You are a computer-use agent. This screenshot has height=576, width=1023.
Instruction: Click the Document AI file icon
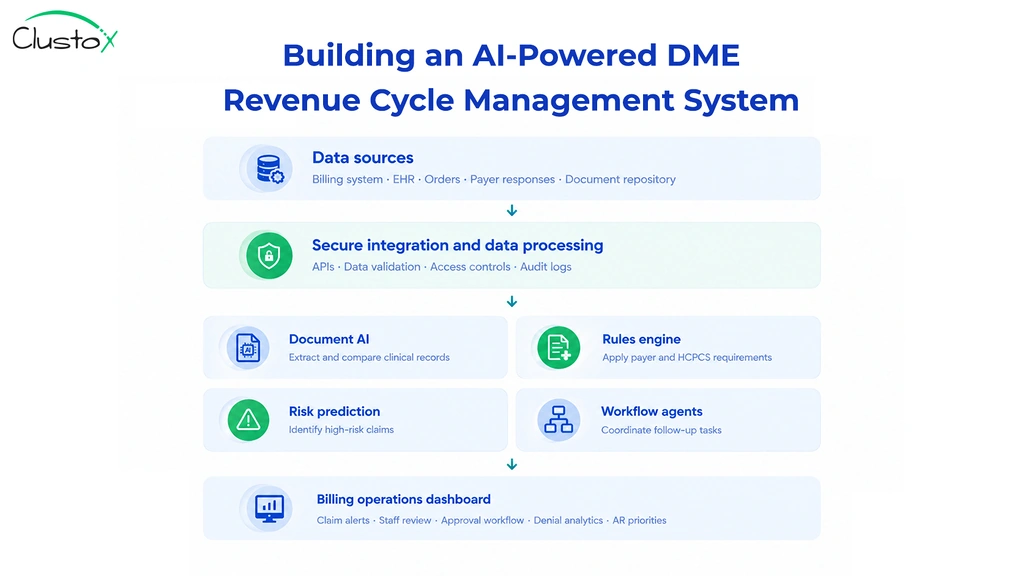(x=248, y=348)
